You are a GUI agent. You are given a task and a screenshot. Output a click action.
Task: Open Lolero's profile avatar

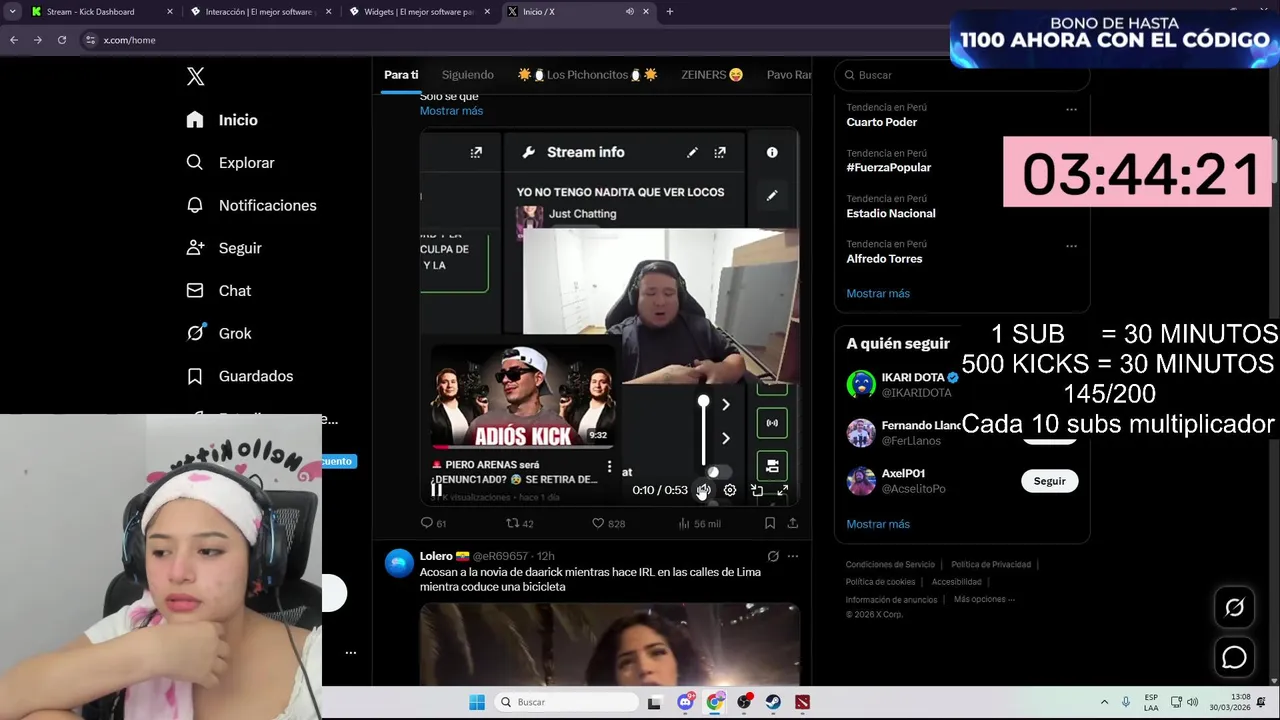tap(399, 563)
